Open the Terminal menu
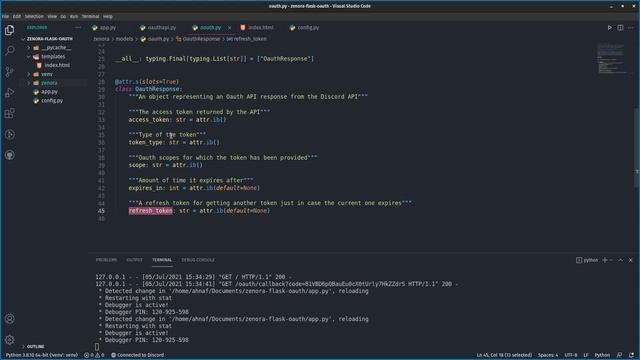This screenshot has height=360, width=640. (91, 16)
